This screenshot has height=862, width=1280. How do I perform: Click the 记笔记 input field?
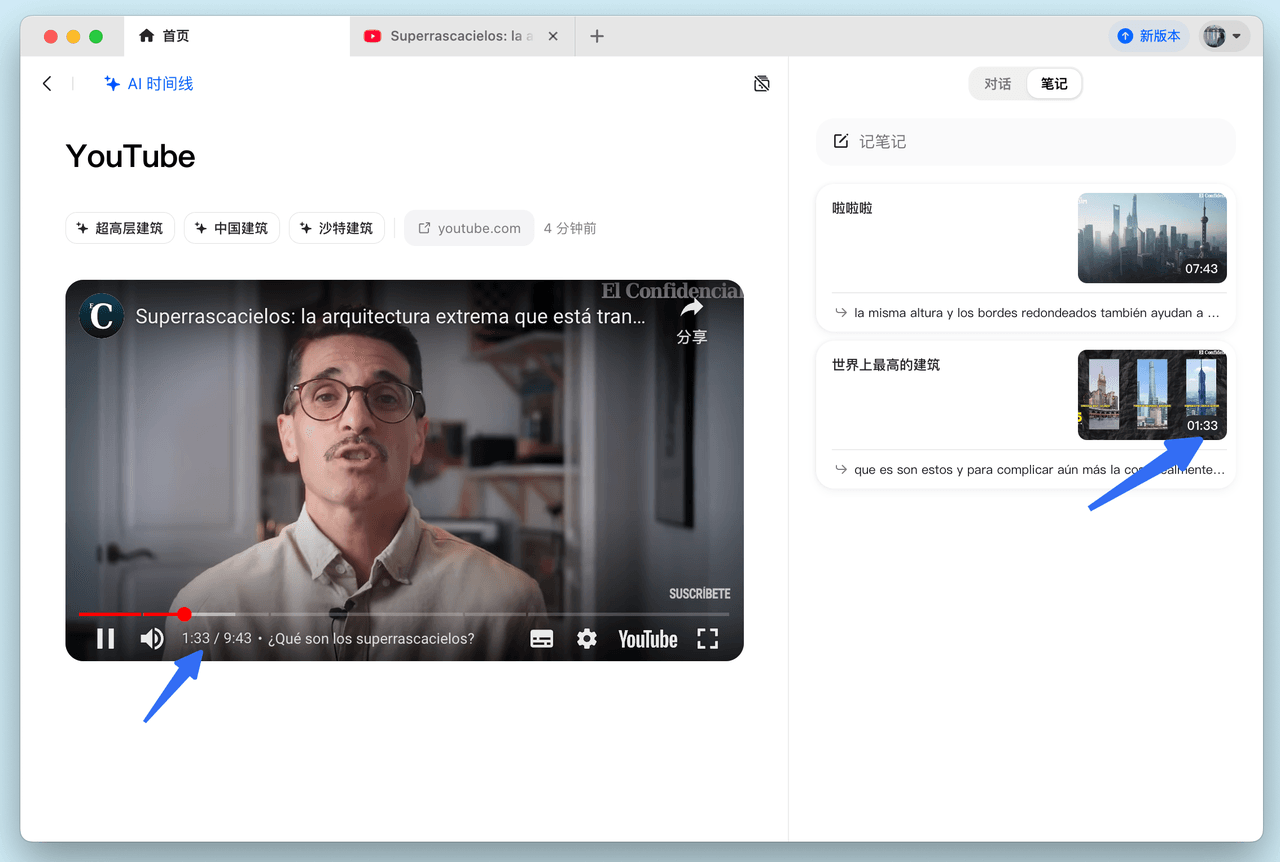coord(1026,142)
